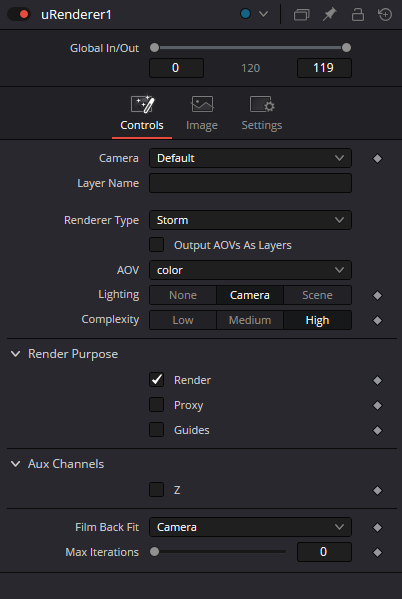Open the Renderer Type dropdown set to Storm
The width and height of the screenshot is (402, 599).
tap(250, 220)
